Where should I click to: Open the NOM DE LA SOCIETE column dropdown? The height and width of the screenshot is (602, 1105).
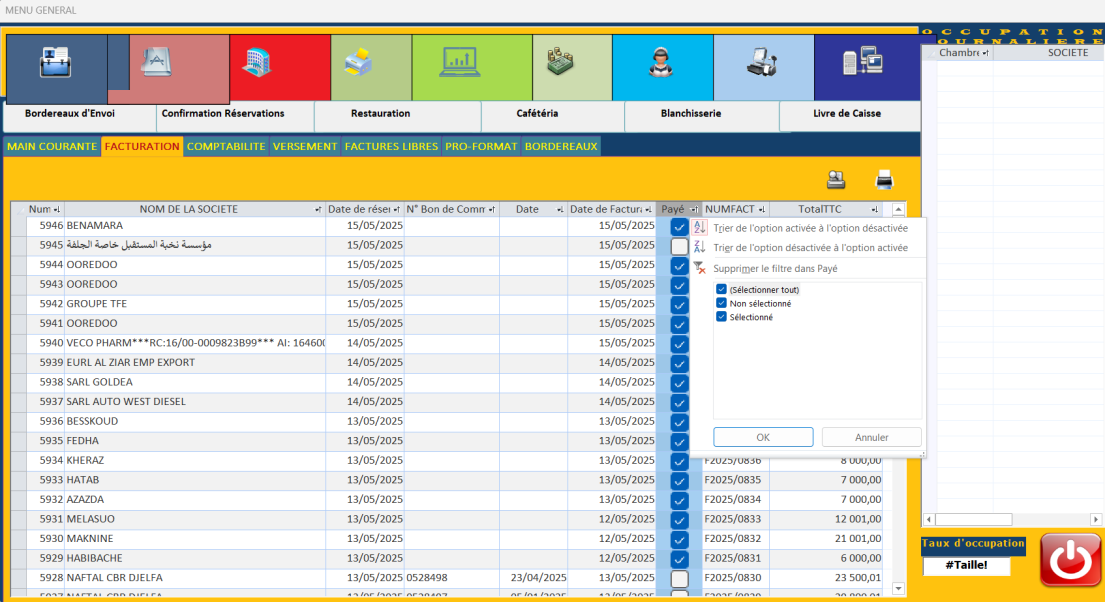318,210
